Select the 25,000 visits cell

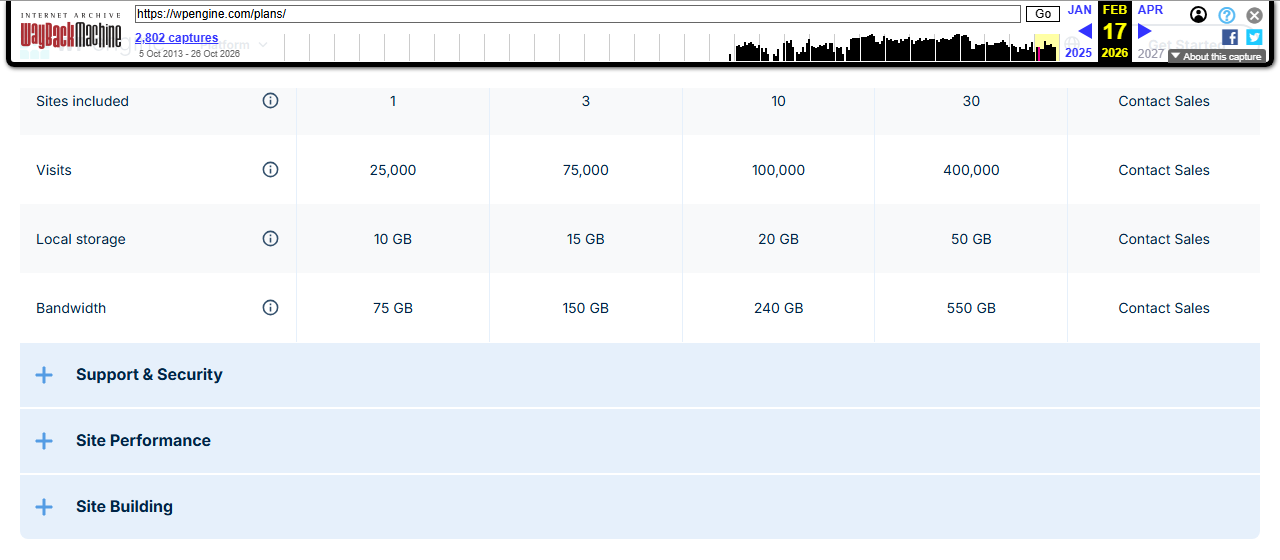pos(393,170)
